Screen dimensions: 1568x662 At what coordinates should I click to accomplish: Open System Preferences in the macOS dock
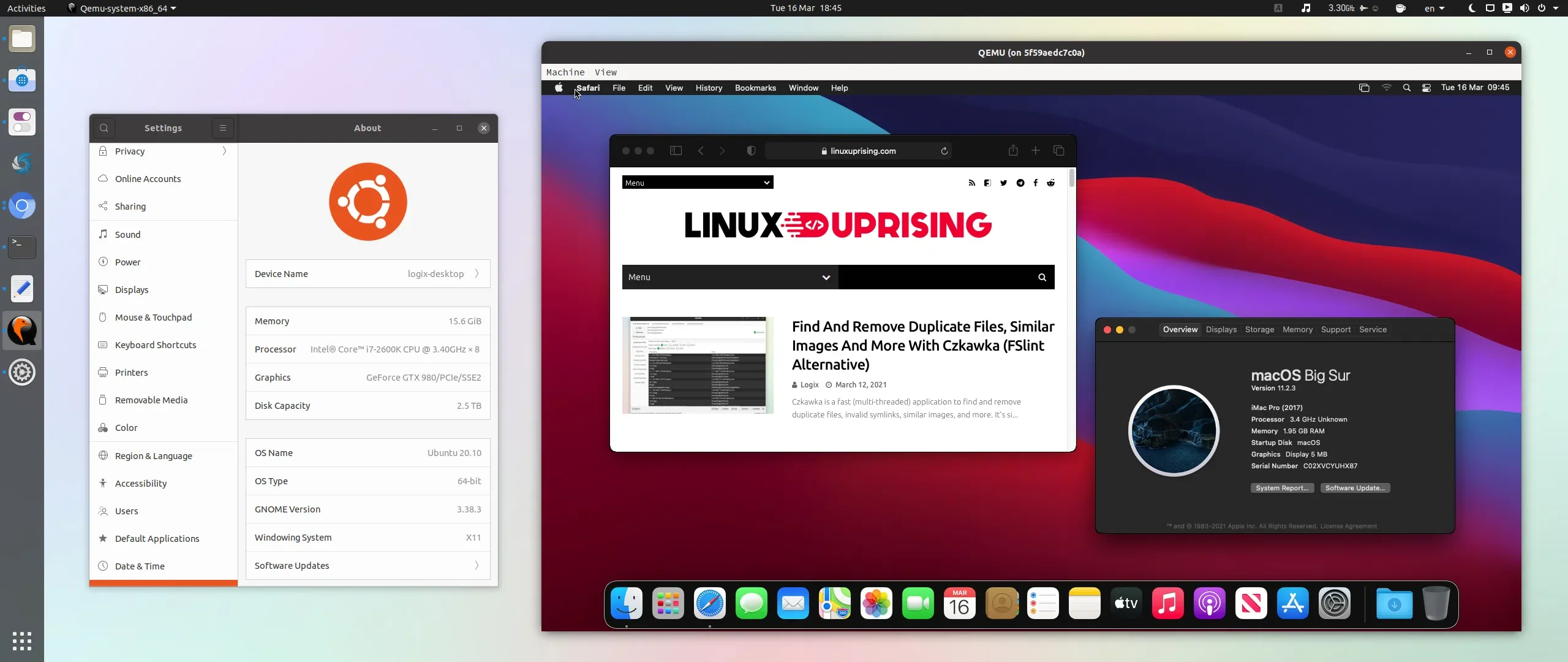(1335, 604)
